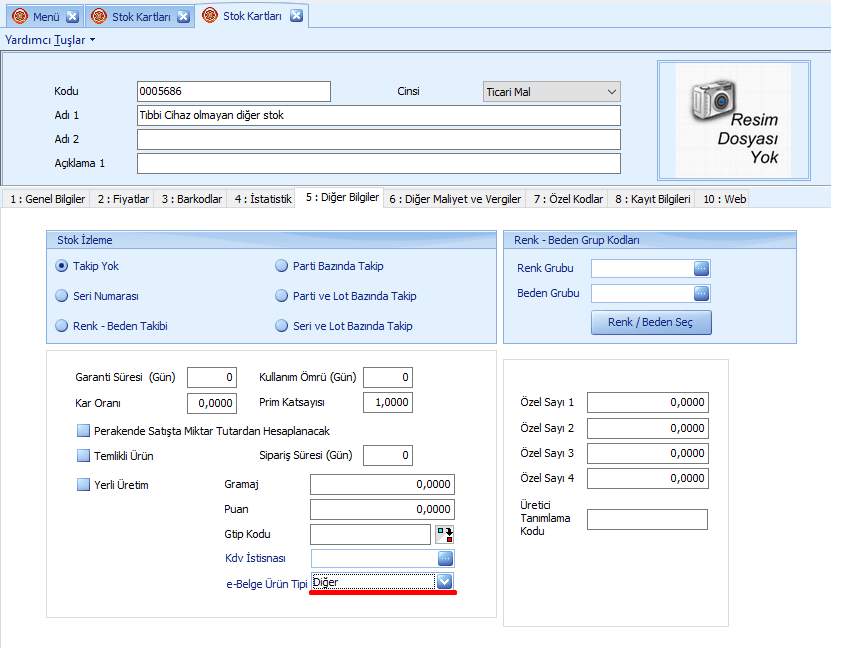Choose Parti Bazında Takip tracking option
Viewport: 850px width, 652px height.
282,266
